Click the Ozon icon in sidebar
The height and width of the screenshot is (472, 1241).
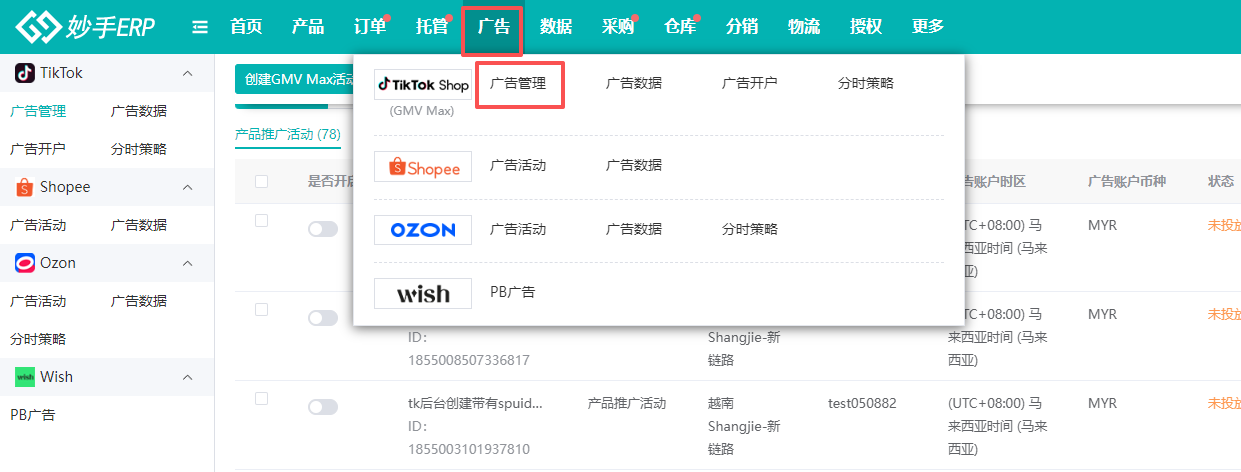pyautogui.click(x=24, y=263)
